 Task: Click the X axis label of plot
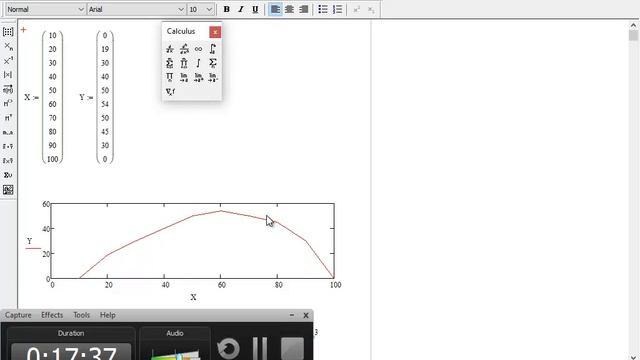193,297
